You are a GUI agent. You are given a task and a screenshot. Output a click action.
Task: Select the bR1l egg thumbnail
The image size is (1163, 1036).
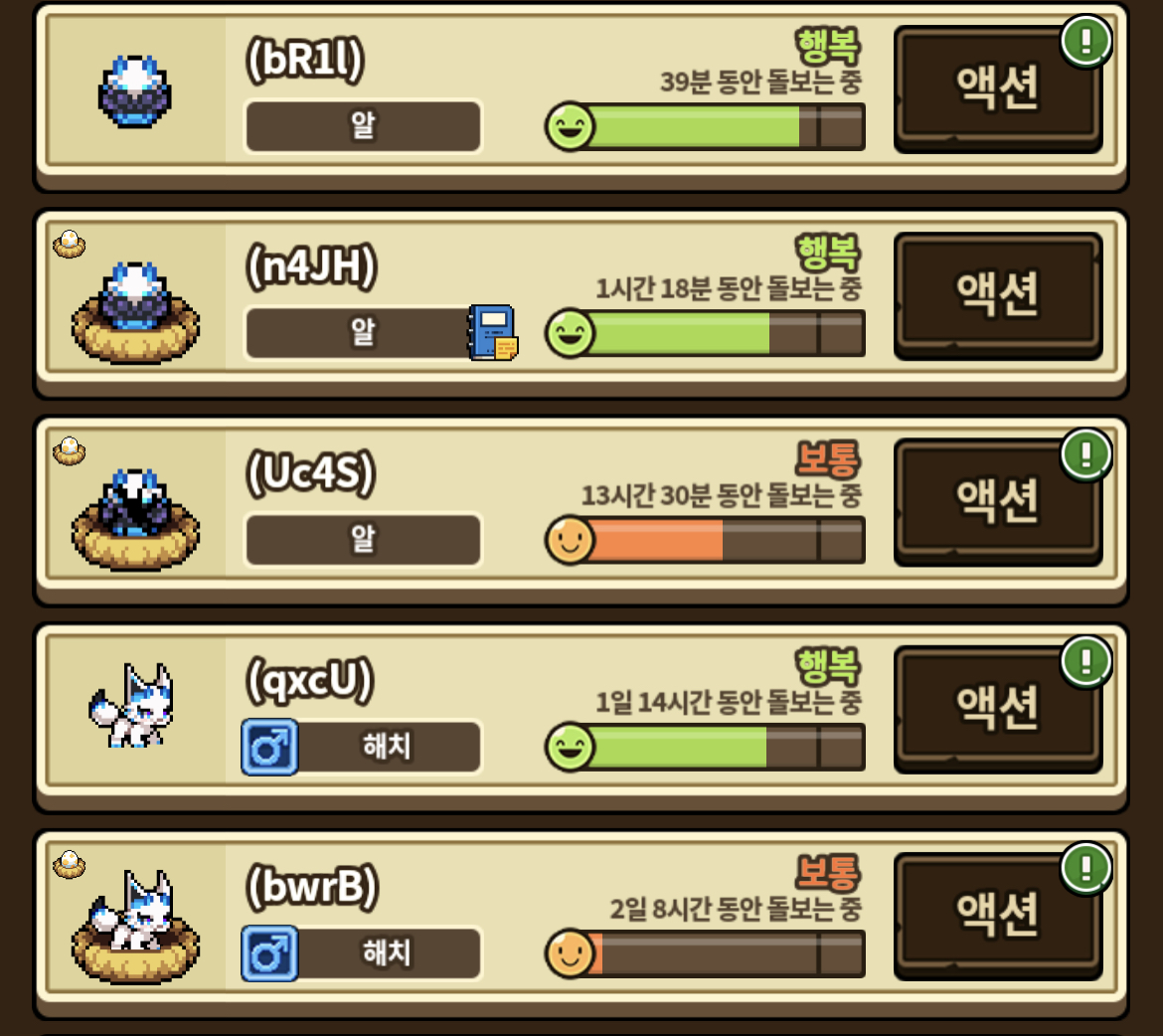coord(135,91)
